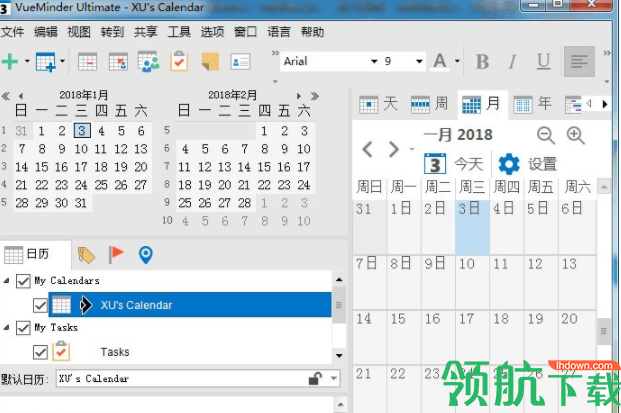Viewport: 621px width, 413px height.
Task: Click the calendar list scroll down arrow
Action: click(339, 355)
